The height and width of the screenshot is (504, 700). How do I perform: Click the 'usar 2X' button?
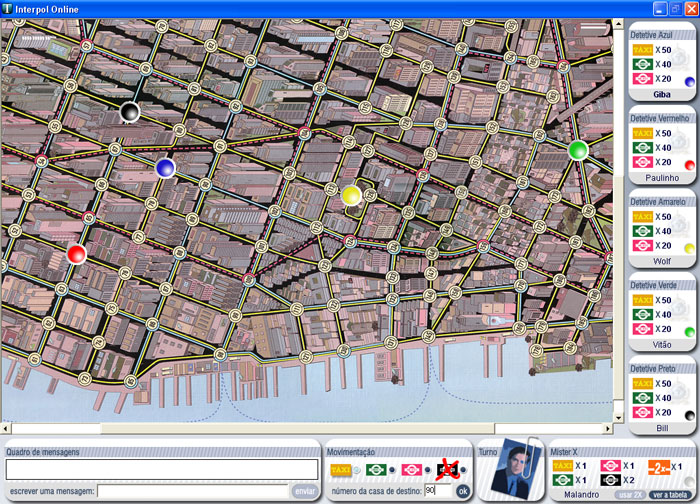point(627,495)
